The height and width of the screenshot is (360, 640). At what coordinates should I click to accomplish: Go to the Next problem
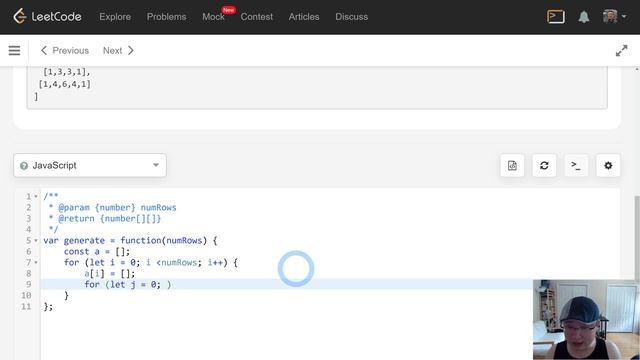pyautogui.click(x=118, y=51)
